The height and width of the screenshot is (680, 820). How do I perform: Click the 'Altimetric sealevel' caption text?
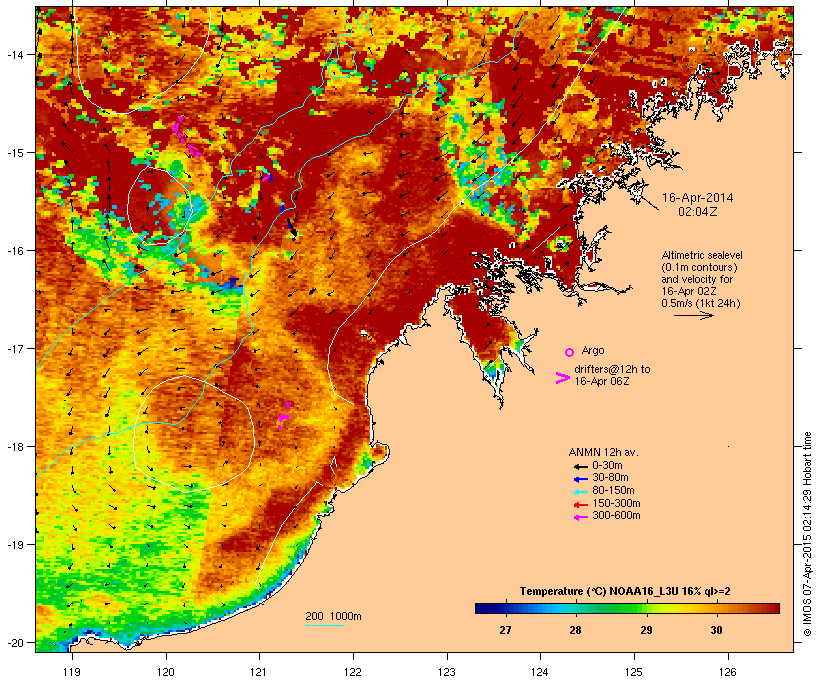click(702, 255)
